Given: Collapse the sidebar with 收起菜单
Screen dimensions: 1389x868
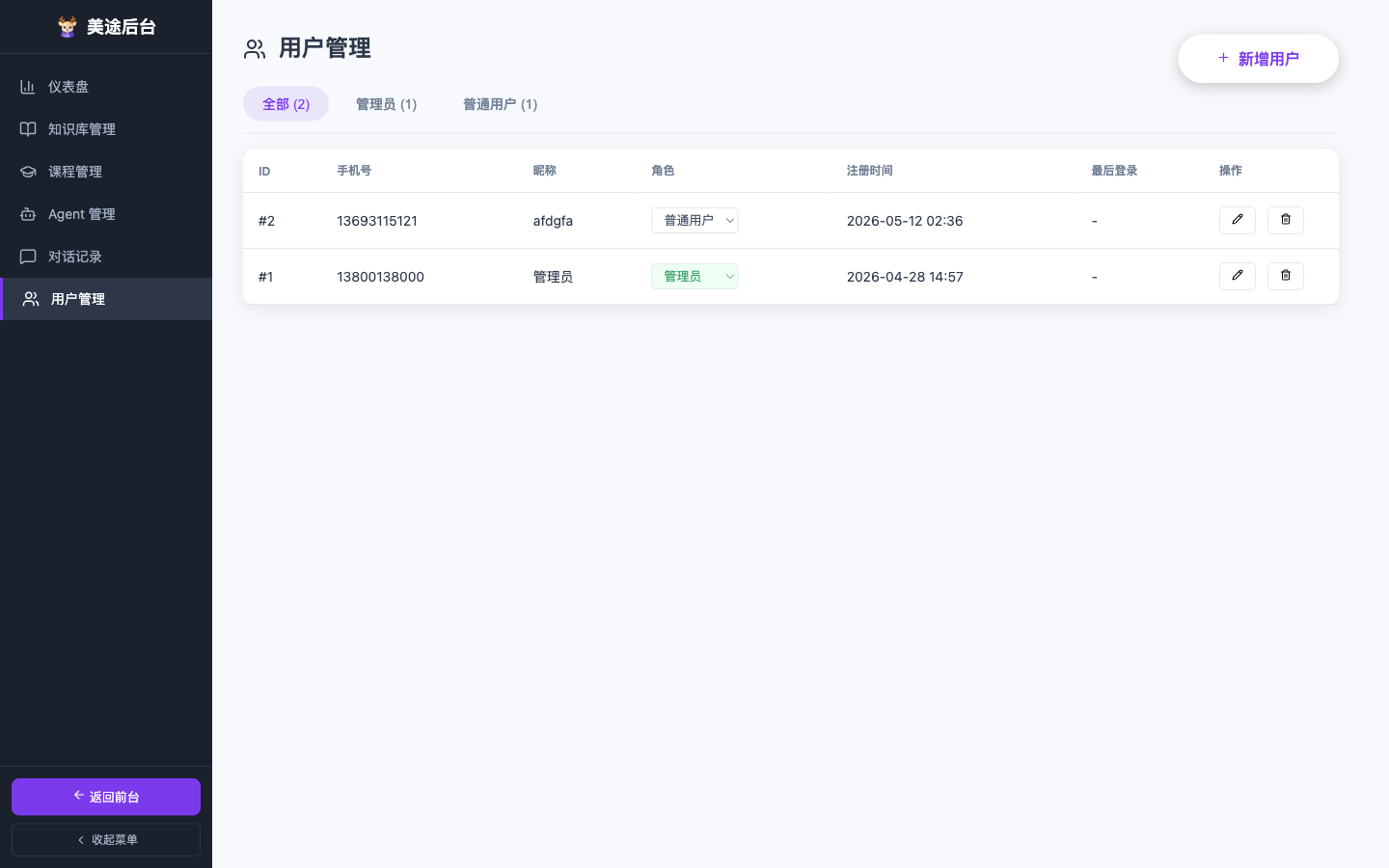Looking at the screenshot, I should 106,840.
